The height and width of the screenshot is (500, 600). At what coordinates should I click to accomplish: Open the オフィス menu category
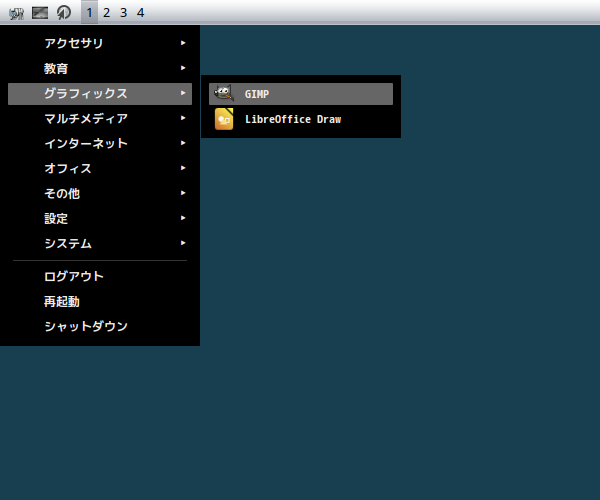[x=100, y=168]
